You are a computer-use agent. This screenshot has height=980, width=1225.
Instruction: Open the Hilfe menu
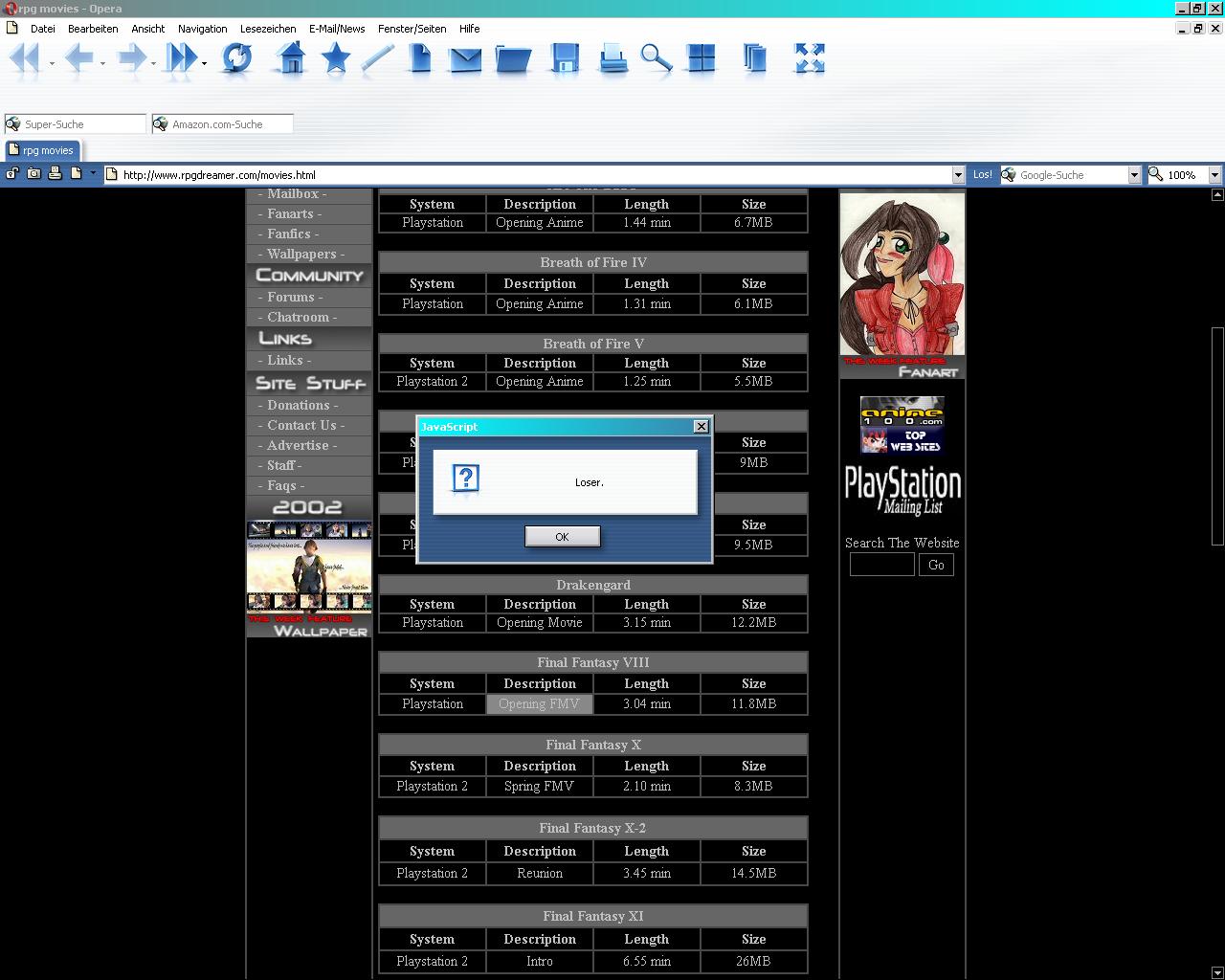pyautogui.click(x=469, y=29)
